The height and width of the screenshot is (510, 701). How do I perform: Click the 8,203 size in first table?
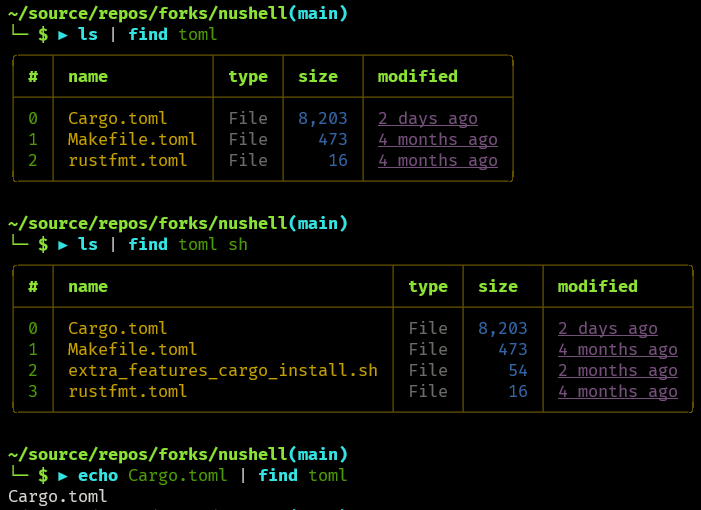[x=322, y=118]
